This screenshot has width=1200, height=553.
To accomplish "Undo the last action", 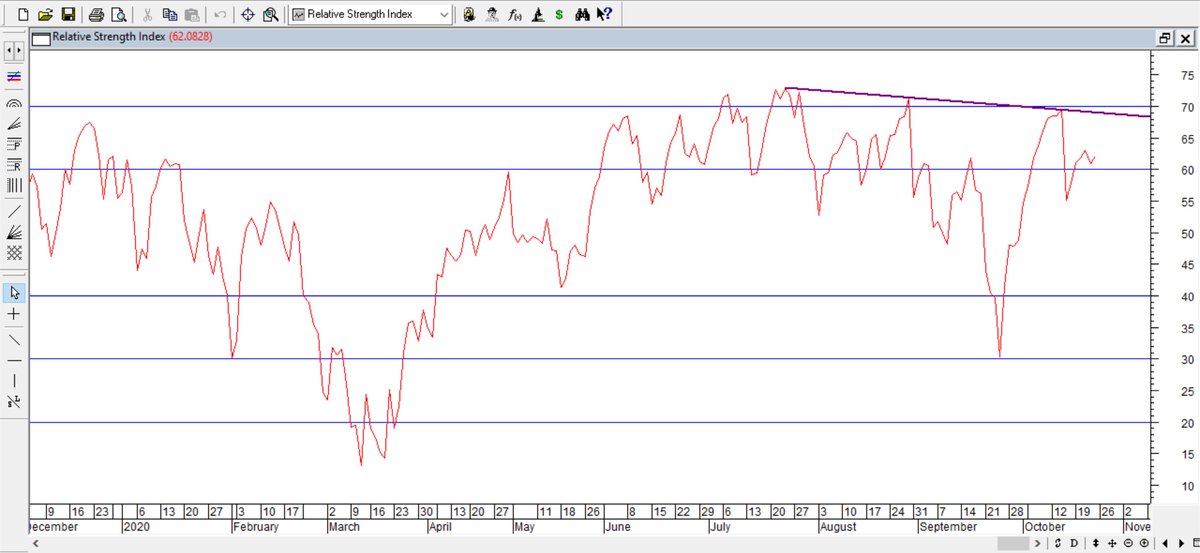I will point(220,15).
